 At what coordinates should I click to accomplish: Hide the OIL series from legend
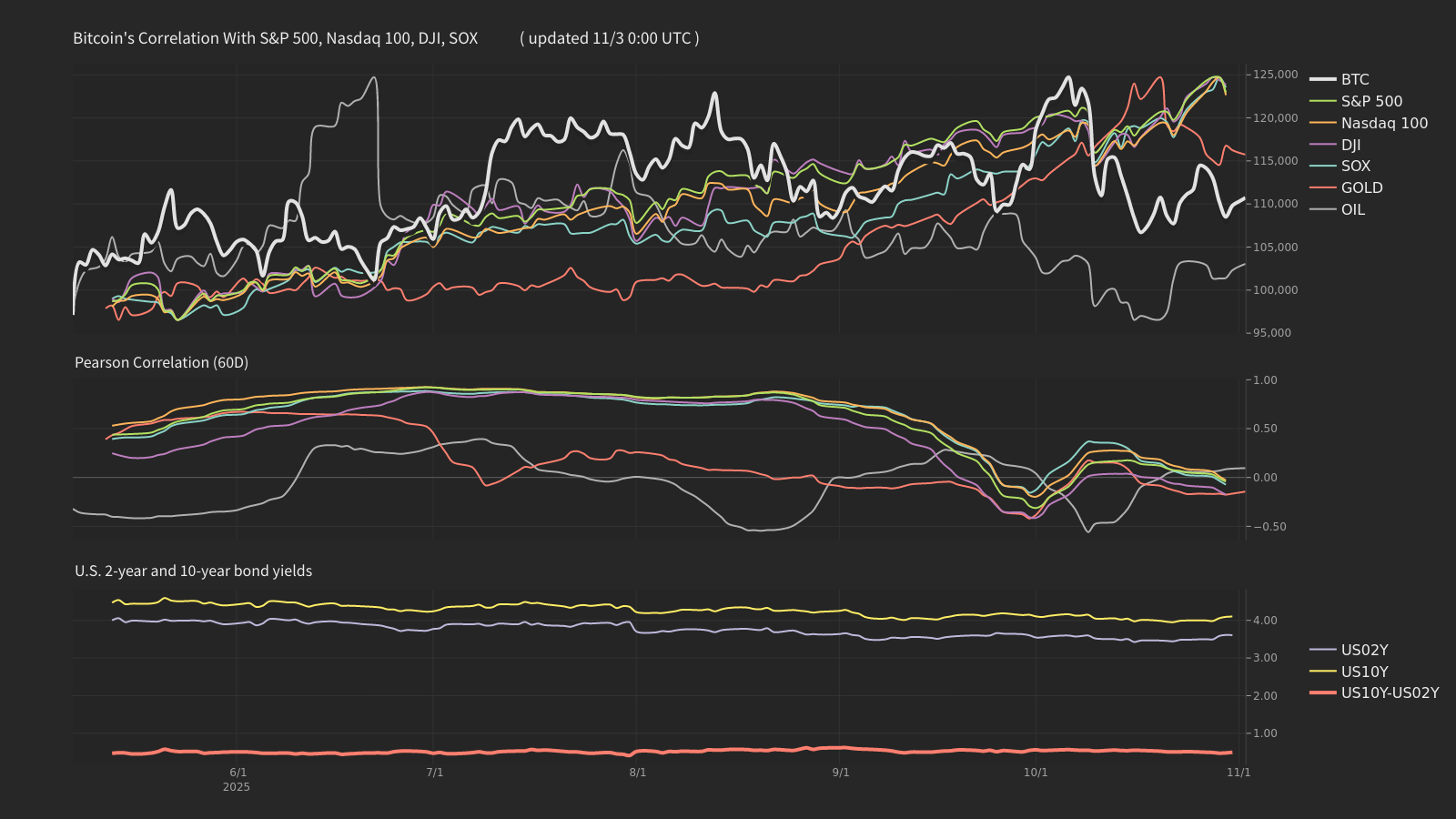pos(1352,209)
